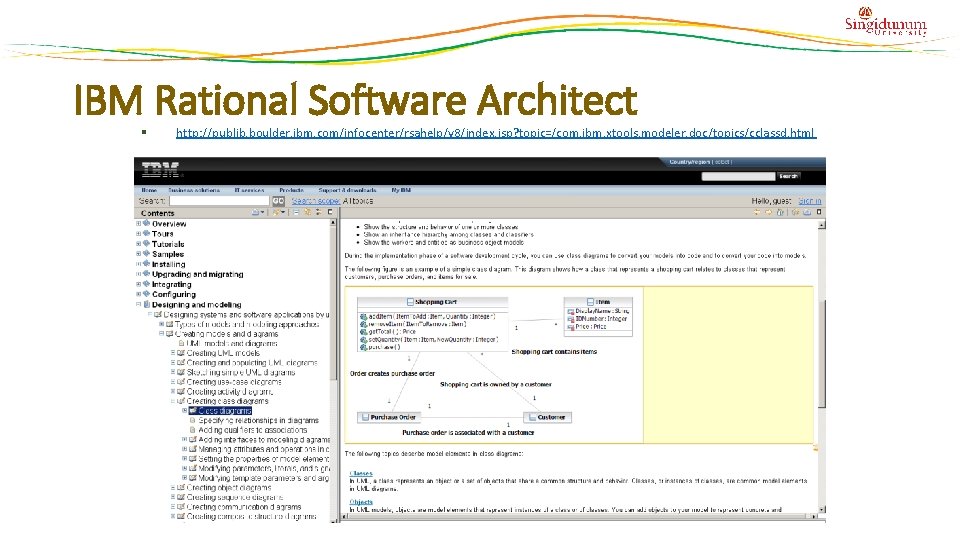Click the Customer class in diagram
960x540 pixels.
(547, 417)
